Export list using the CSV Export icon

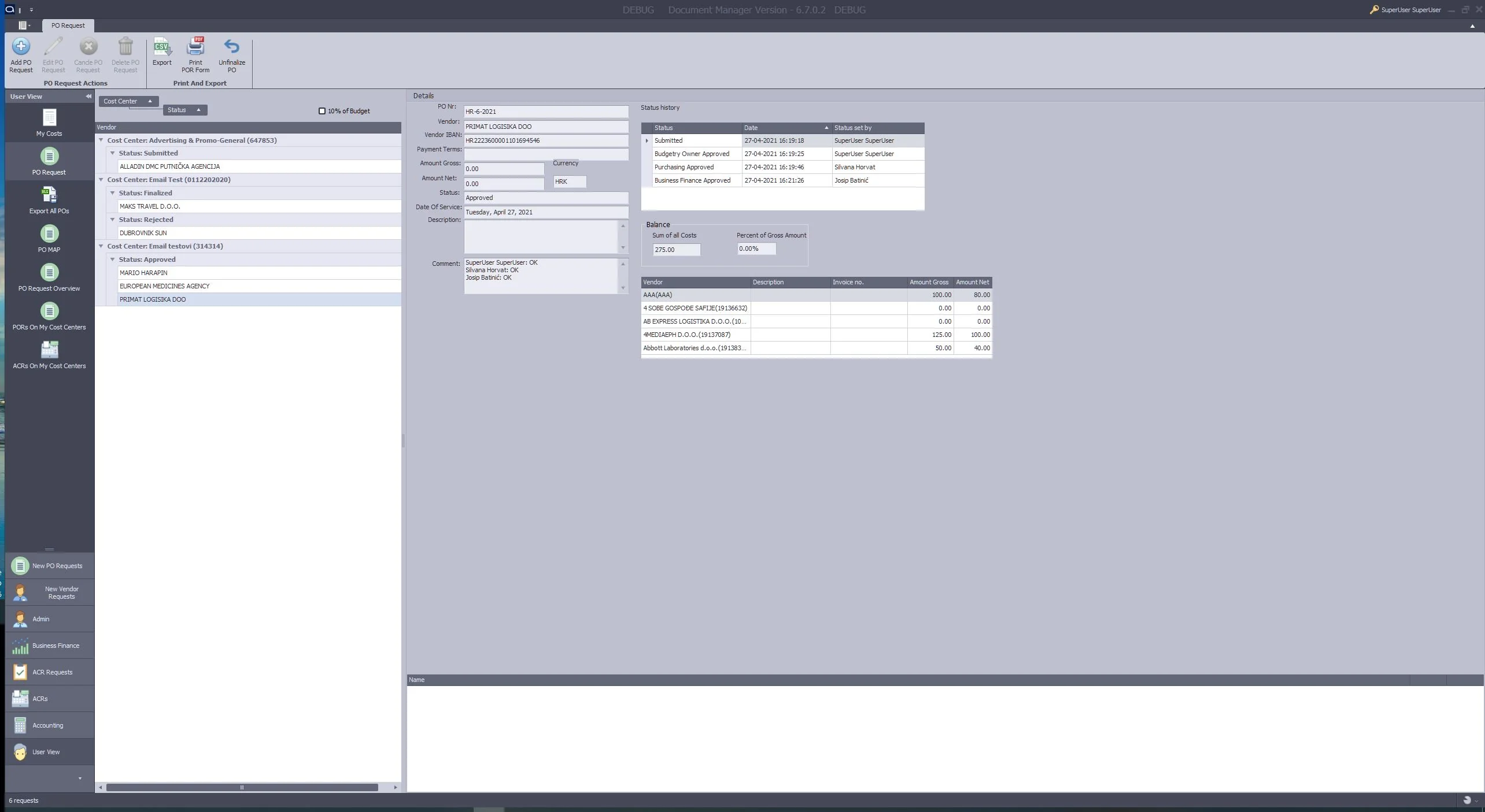[162, 47]
